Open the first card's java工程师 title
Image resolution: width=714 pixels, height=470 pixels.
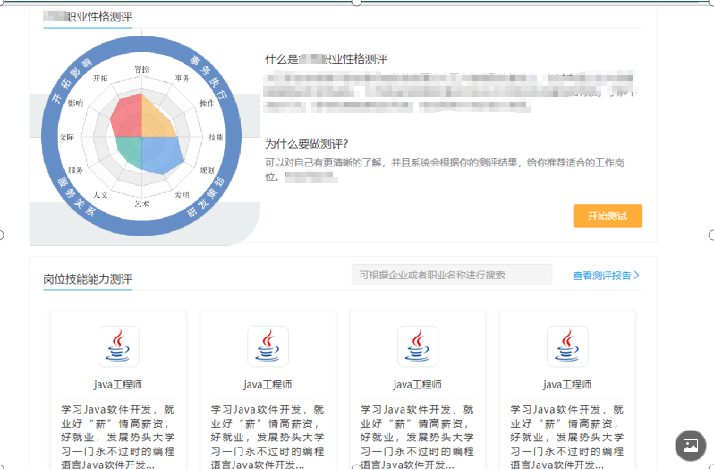coord(118,384)
